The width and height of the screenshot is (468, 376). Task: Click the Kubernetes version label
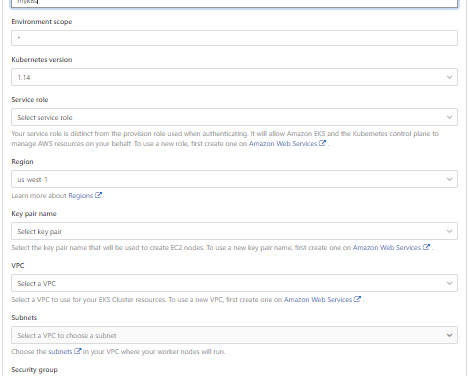pos(42,60)
